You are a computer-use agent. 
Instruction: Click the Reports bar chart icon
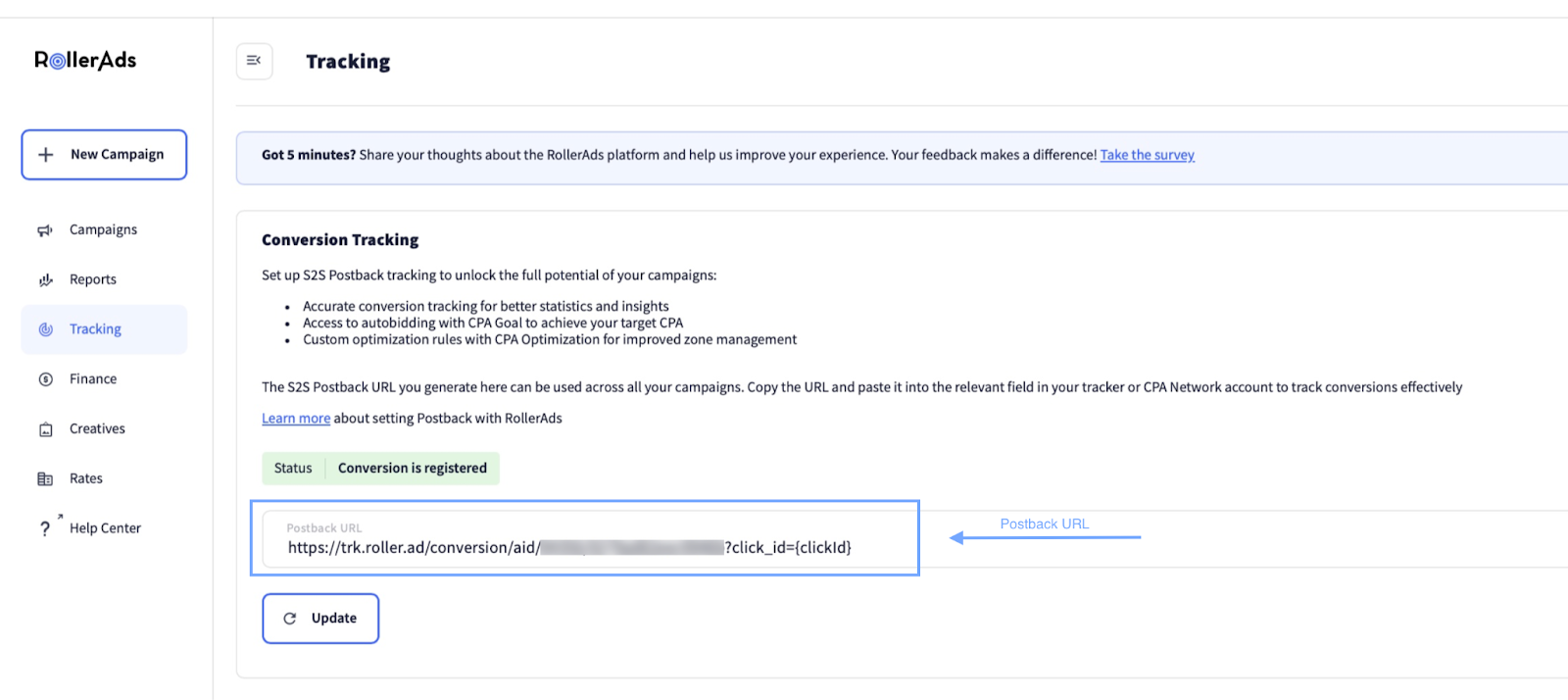pos(45,280)
